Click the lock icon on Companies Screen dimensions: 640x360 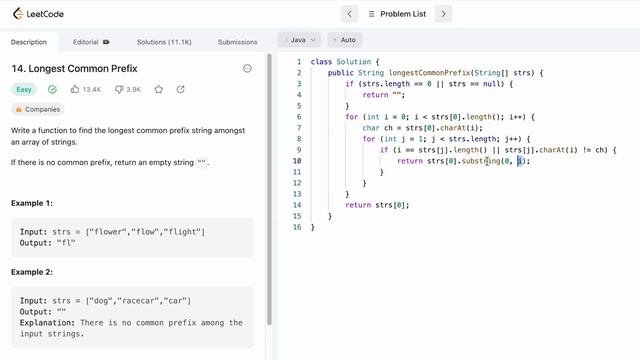pyautogui.click(x=18, y=109)
